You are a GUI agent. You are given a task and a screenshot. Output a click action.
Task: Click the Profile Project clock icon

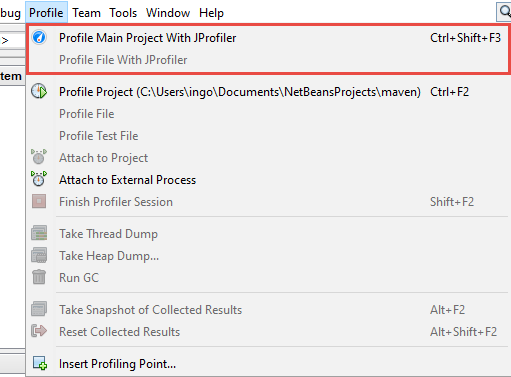coord(39,91)
